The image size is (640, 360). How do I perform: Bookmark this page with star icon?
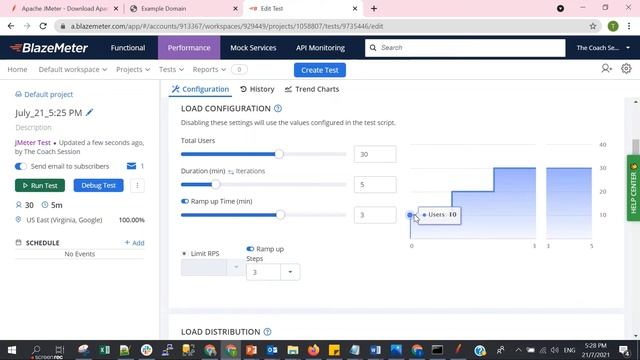593,26
